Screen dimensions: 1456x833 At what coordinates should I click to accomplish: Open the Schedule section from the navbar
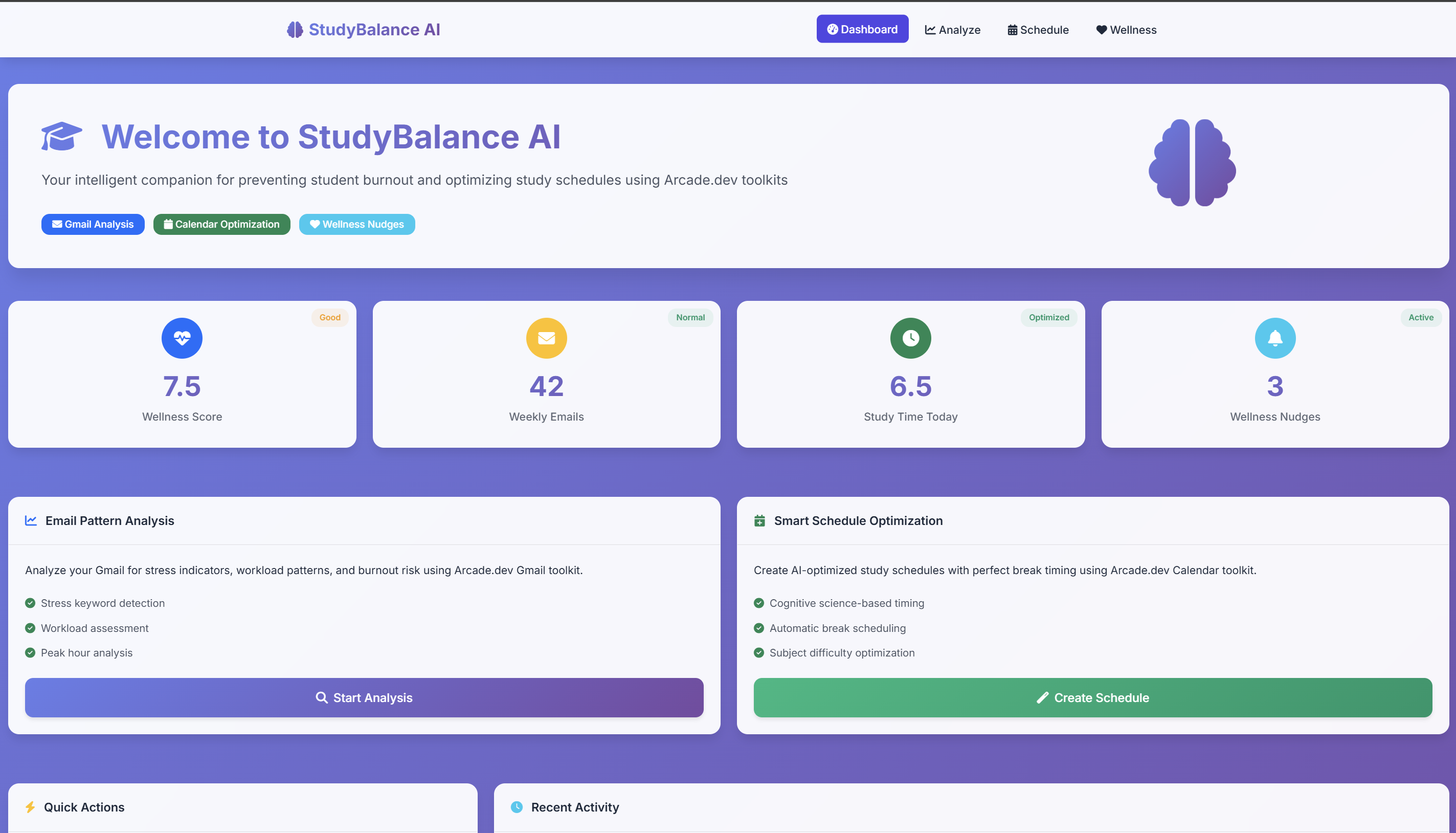point(1038,29)
